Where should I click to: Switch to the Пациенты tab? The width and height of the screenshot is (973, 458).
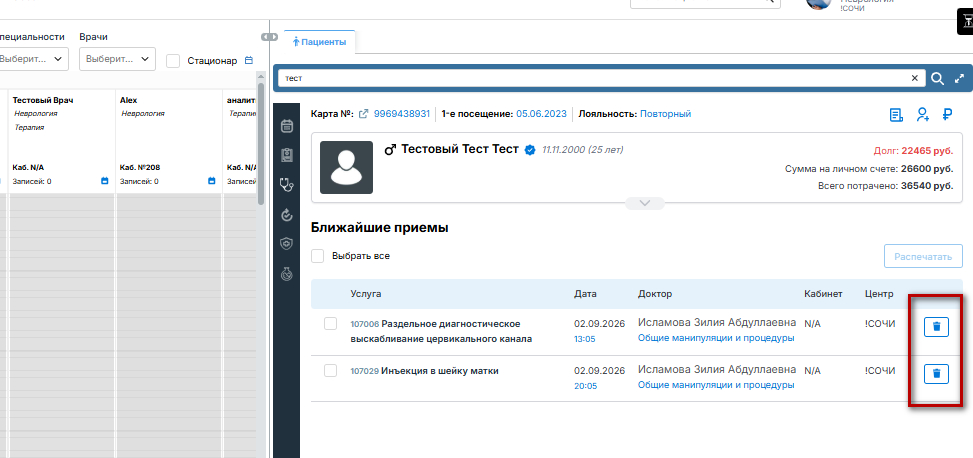[x=320, y=42]
